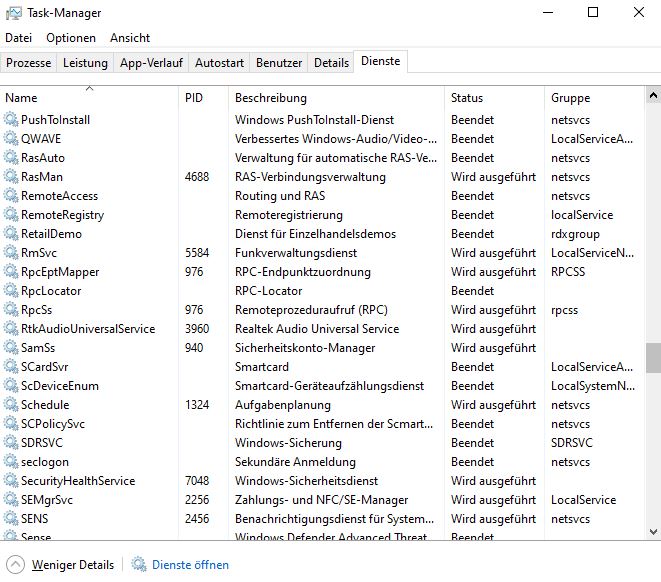Sort by the PID column header
Viewport: 661px width, 582px height.
(x=204, y=98)
